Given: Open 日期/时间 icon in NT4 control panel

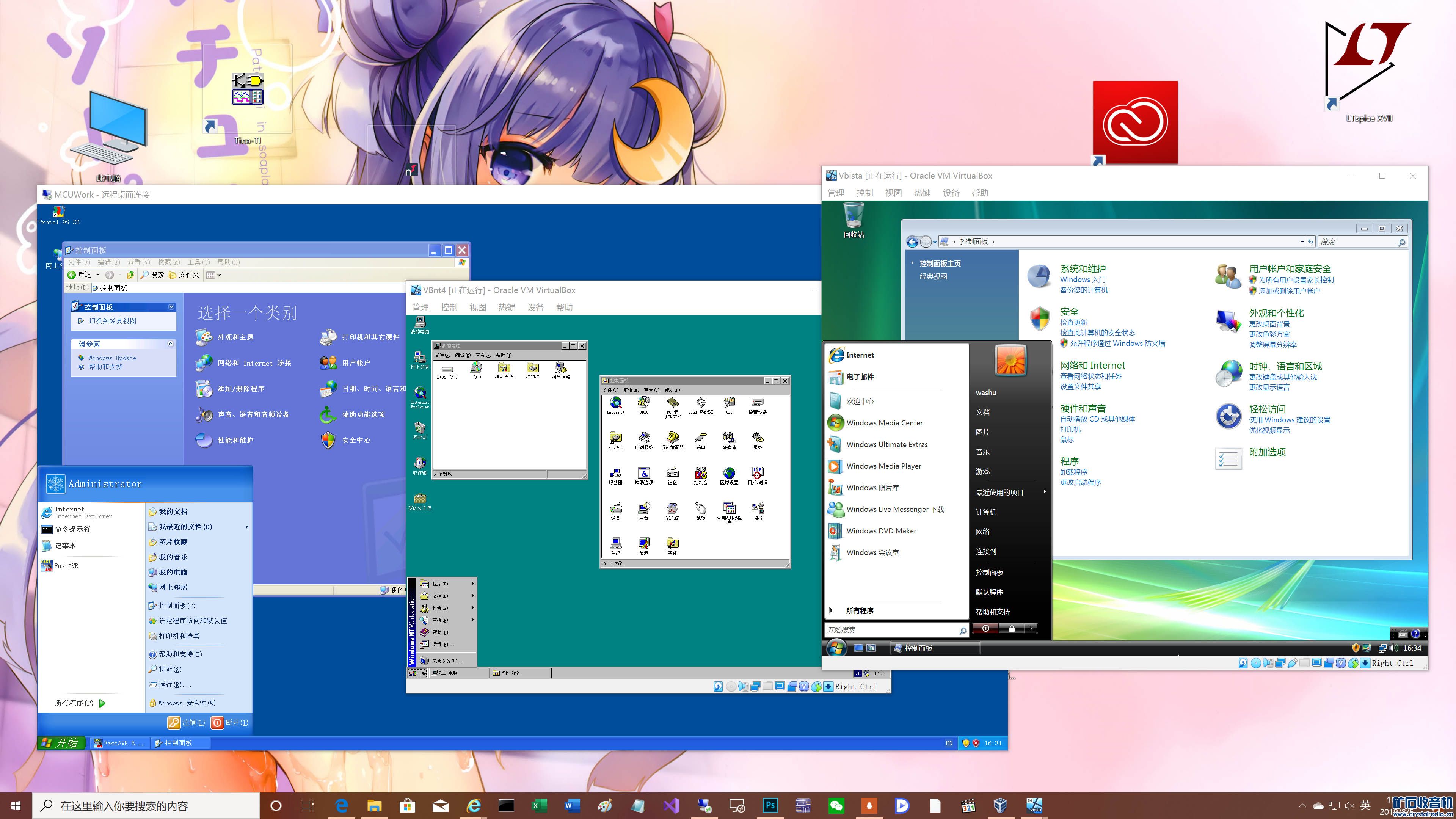Looking at the screenshot, I should coord(758,476).
